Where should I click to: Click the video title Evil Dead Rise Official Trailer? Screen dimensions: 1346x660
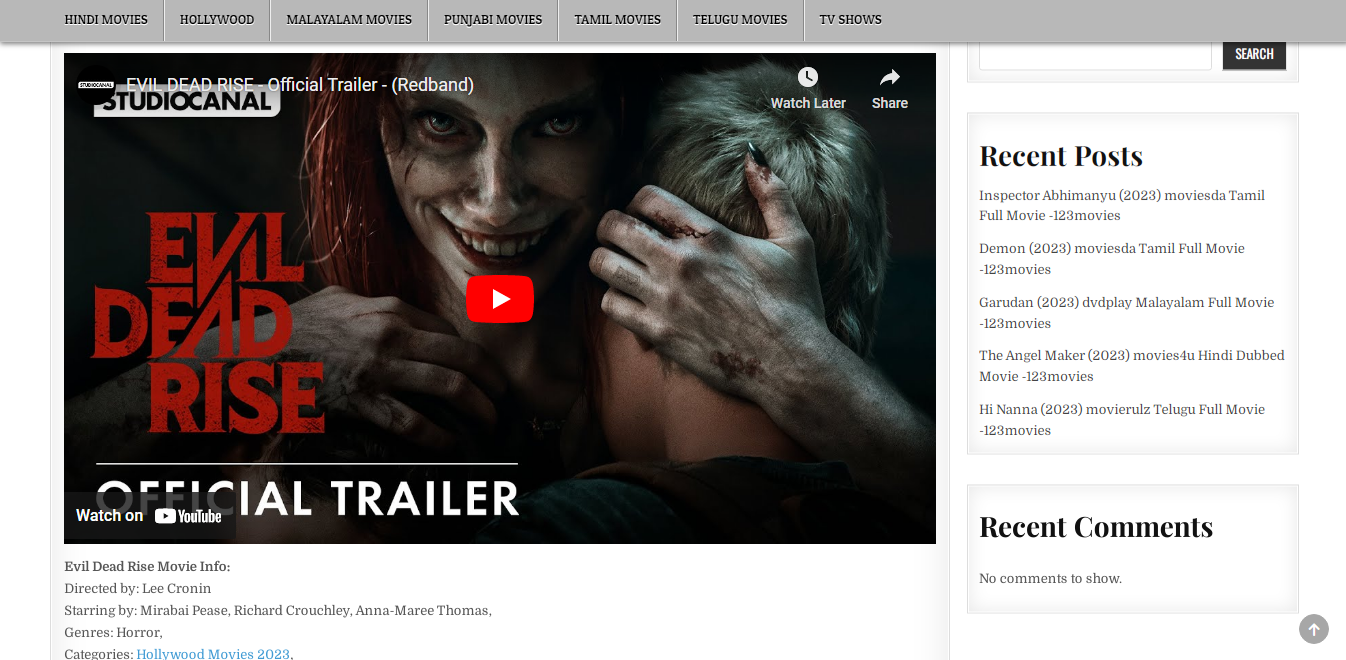tap(300, 85)
